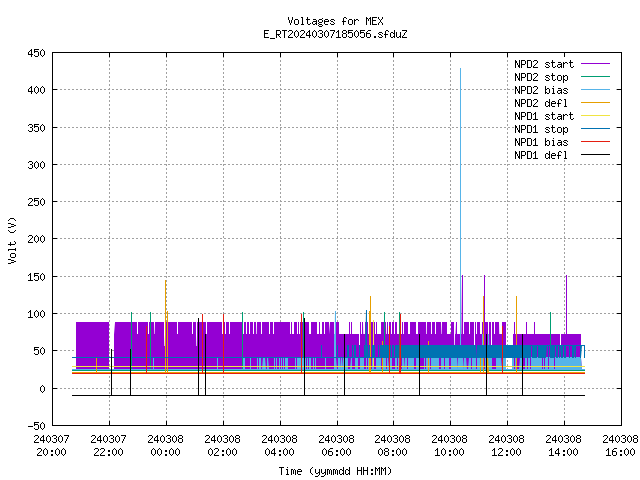This screenshot has height=480, width=640.
Task: Click the green NPD2 stop legend line
Action: pos(595,76)
